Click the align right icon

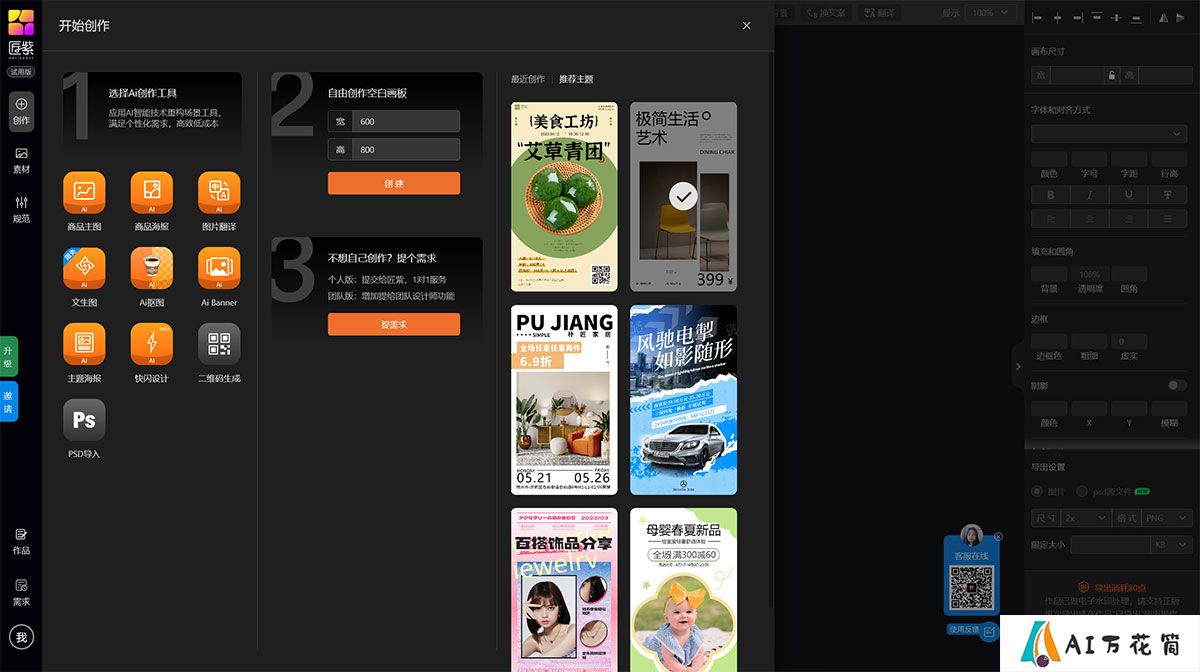tap(1078, 18)
